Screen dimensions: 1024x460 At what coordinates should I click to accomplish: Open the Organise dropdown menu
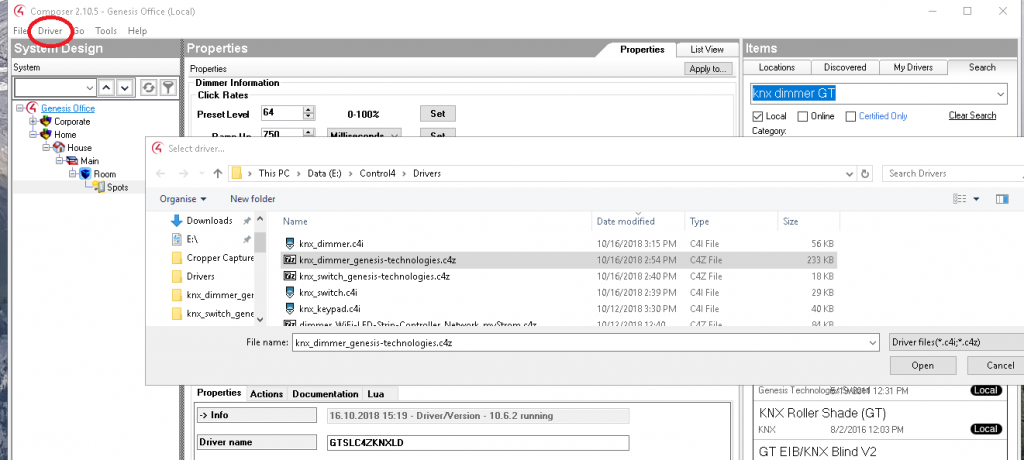click(x=183, y=199)
